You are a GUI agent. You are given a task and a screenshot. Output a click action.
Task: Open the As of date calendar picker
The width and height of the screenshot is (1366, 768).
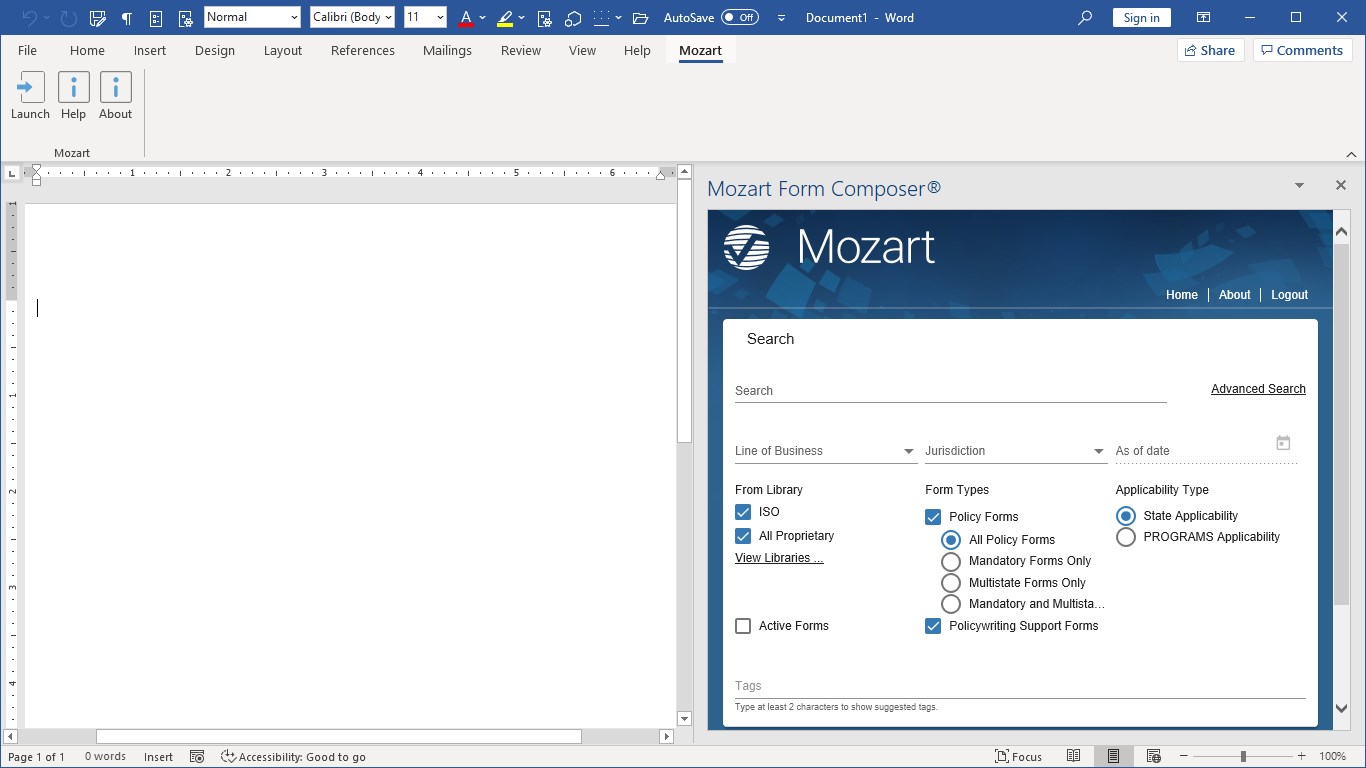point(1283,443)
